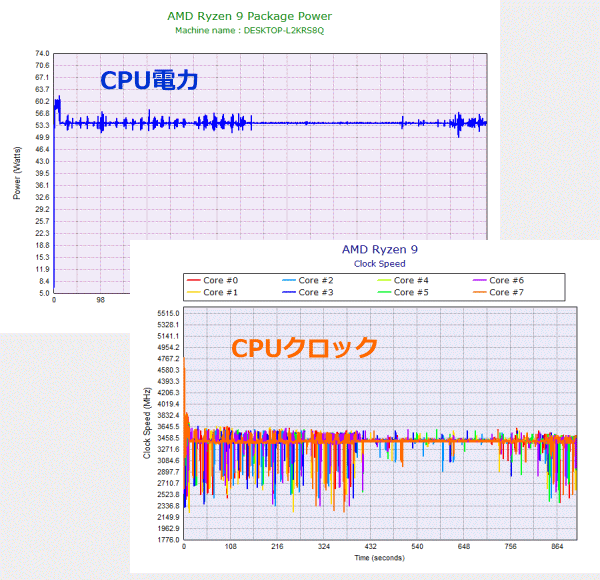Click the 3458.5 value on clock axis
This screenshot has height=580, width=600.
tap(168, 438)
